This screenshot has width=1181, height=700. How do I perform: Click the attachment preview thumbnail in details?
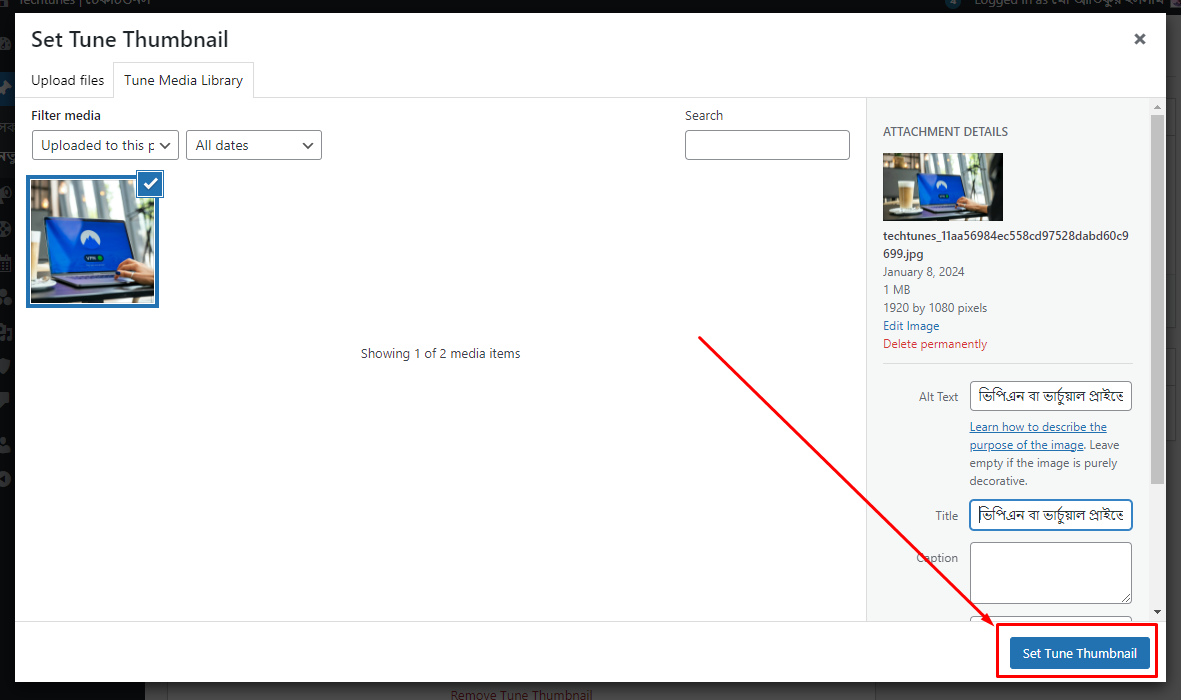click(x=942, y=187)
